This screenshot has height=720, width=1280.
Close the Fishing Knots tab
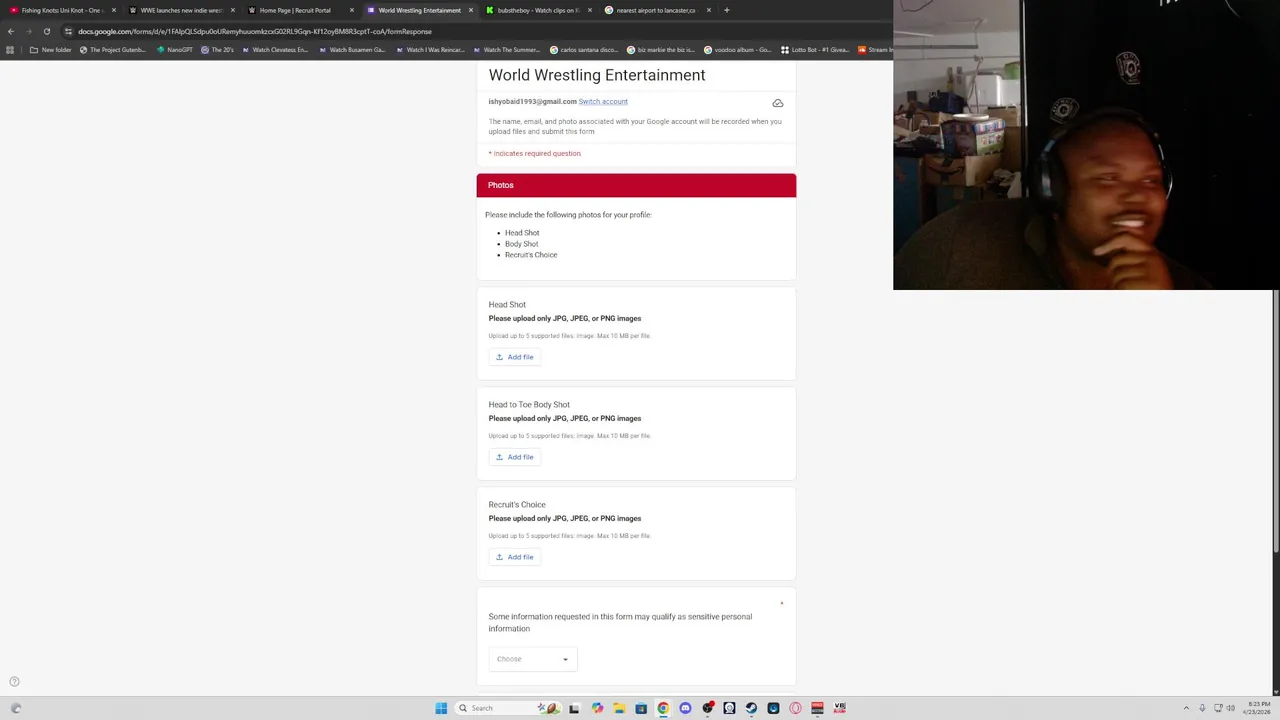[113, 10]
